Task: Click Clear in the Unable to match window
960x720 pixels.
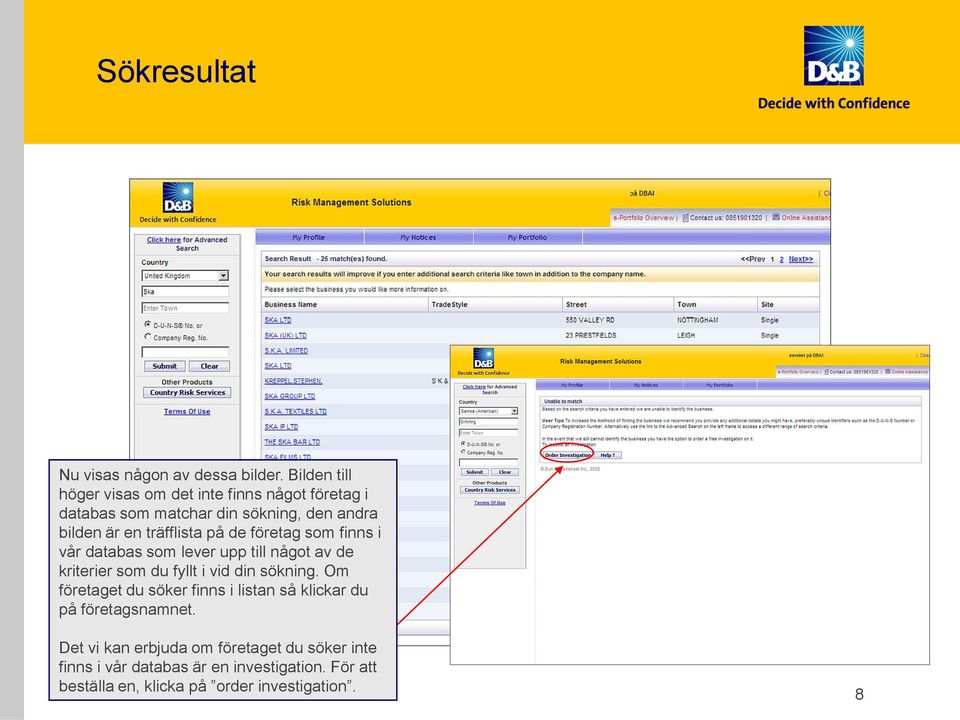Action: click(x=504, y=472)
